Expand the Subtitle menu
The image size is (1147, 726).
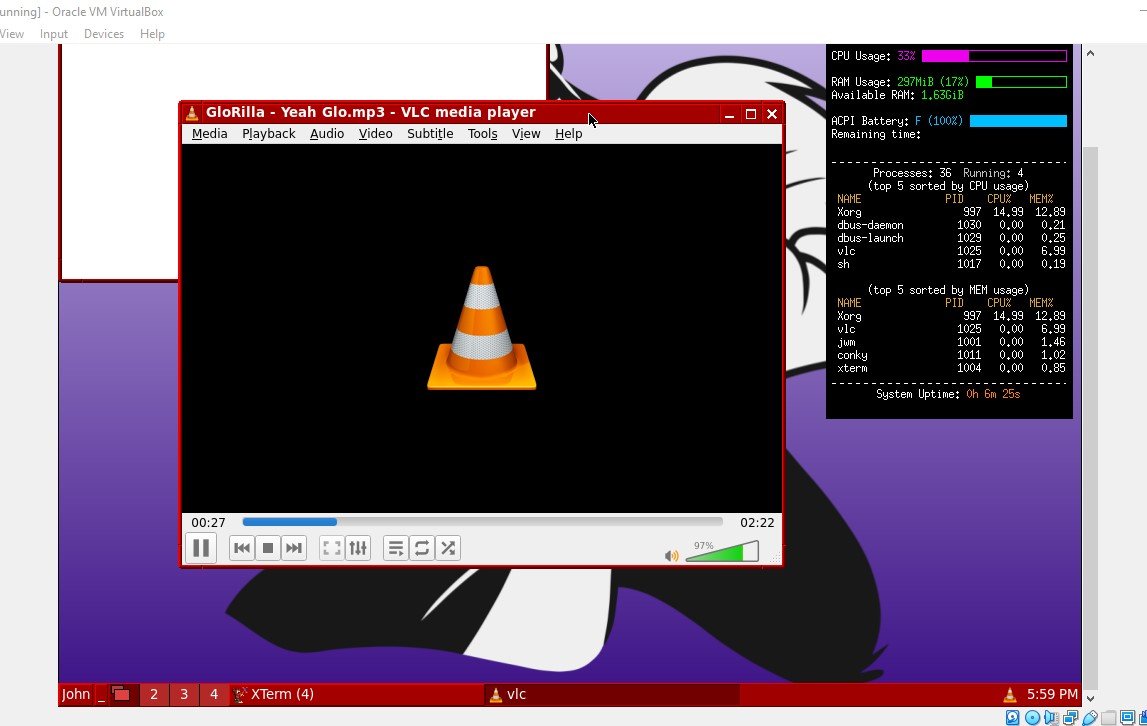(x=430, y=134)
